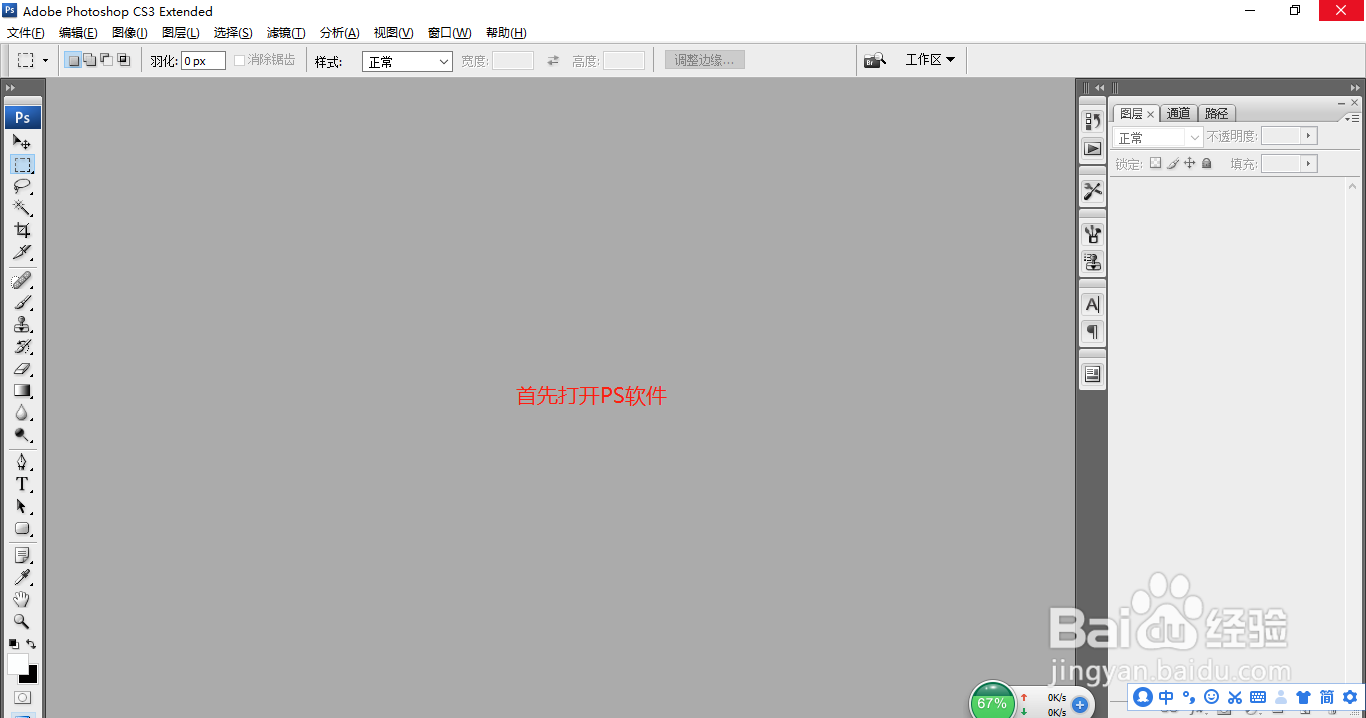Open the Edit (编辑) menu
The image size is (1366, 718).
point(78,33)
